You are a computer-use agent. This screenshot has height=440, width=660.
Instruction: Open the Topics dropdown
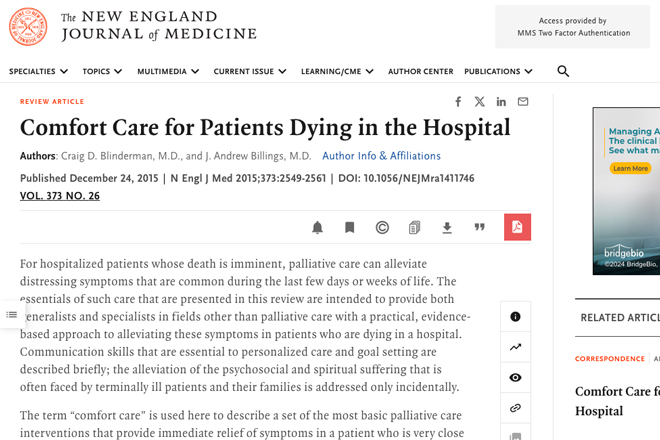point(102,72)
